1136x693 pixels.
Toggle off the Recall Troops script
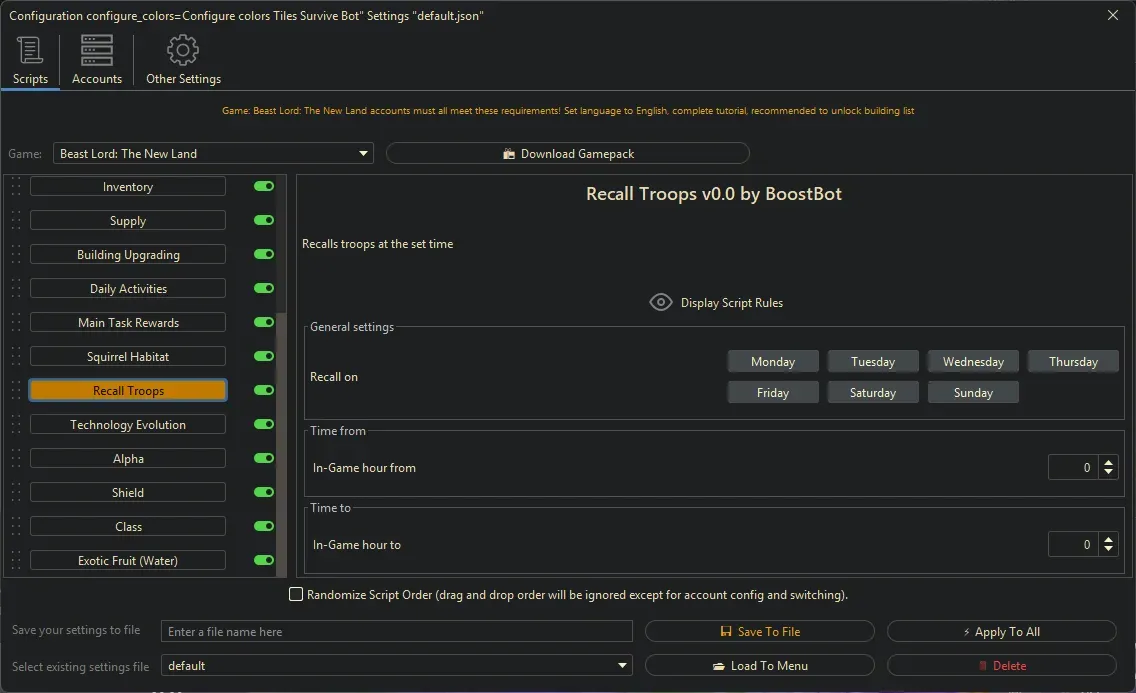(x=264, y=391)
